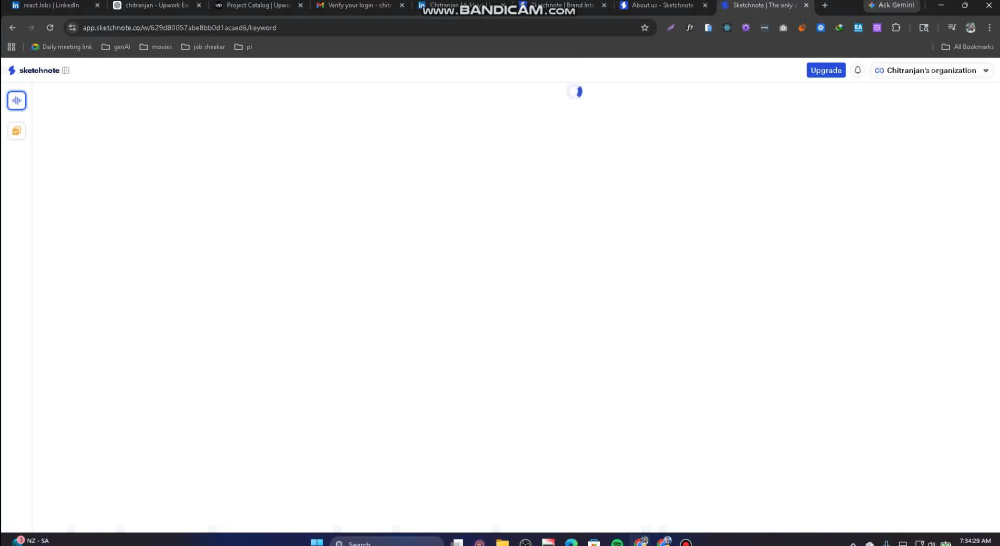Bookmark this page with the star icon
The image size is (1000, 546).
[645, 28]
